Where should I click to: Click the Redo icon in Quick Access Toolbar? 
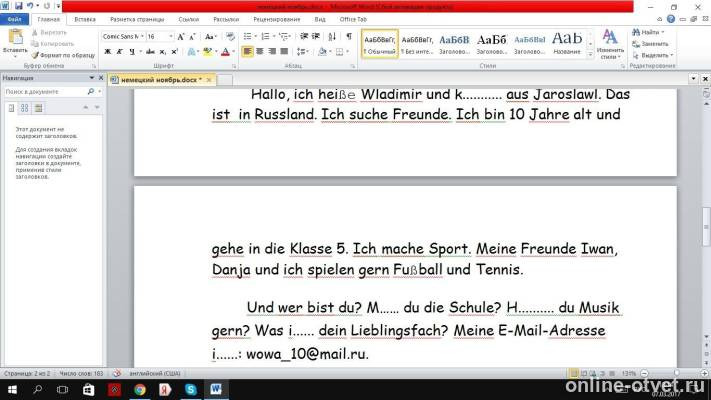pos(47,6)
